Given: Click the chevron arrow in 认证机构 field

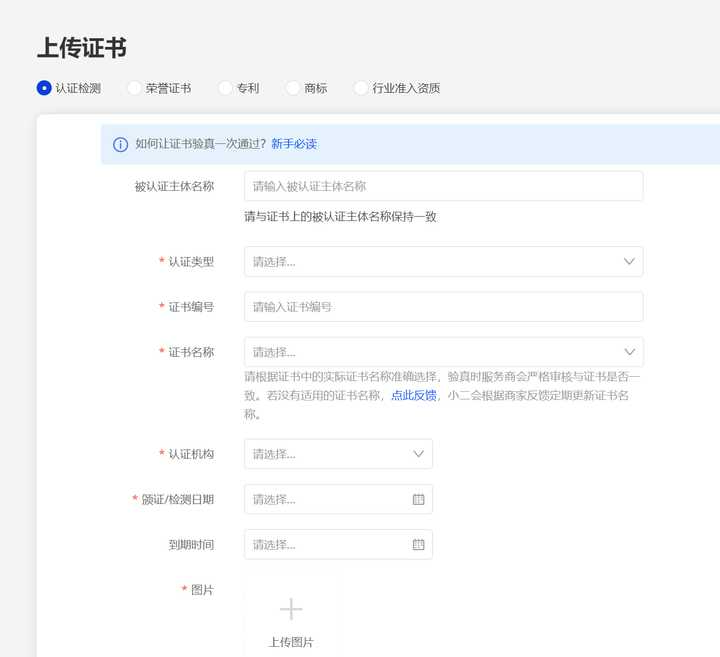Looking at the screenshot, I should (418, 454).
